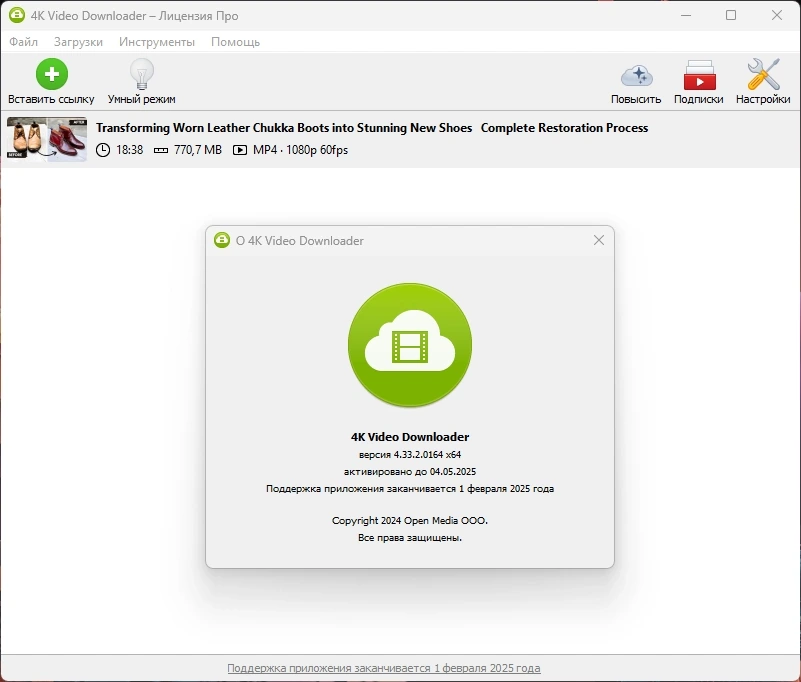Minimize the main window
The image size is (801, 682).
(x=686, y=15)
